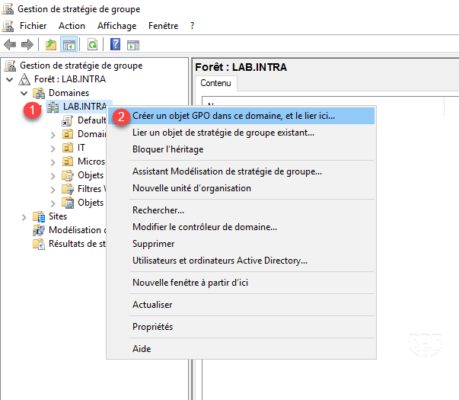459x400 pixels.
Task: Click the Default policy scroll icon
Action: tap(67, 121)
